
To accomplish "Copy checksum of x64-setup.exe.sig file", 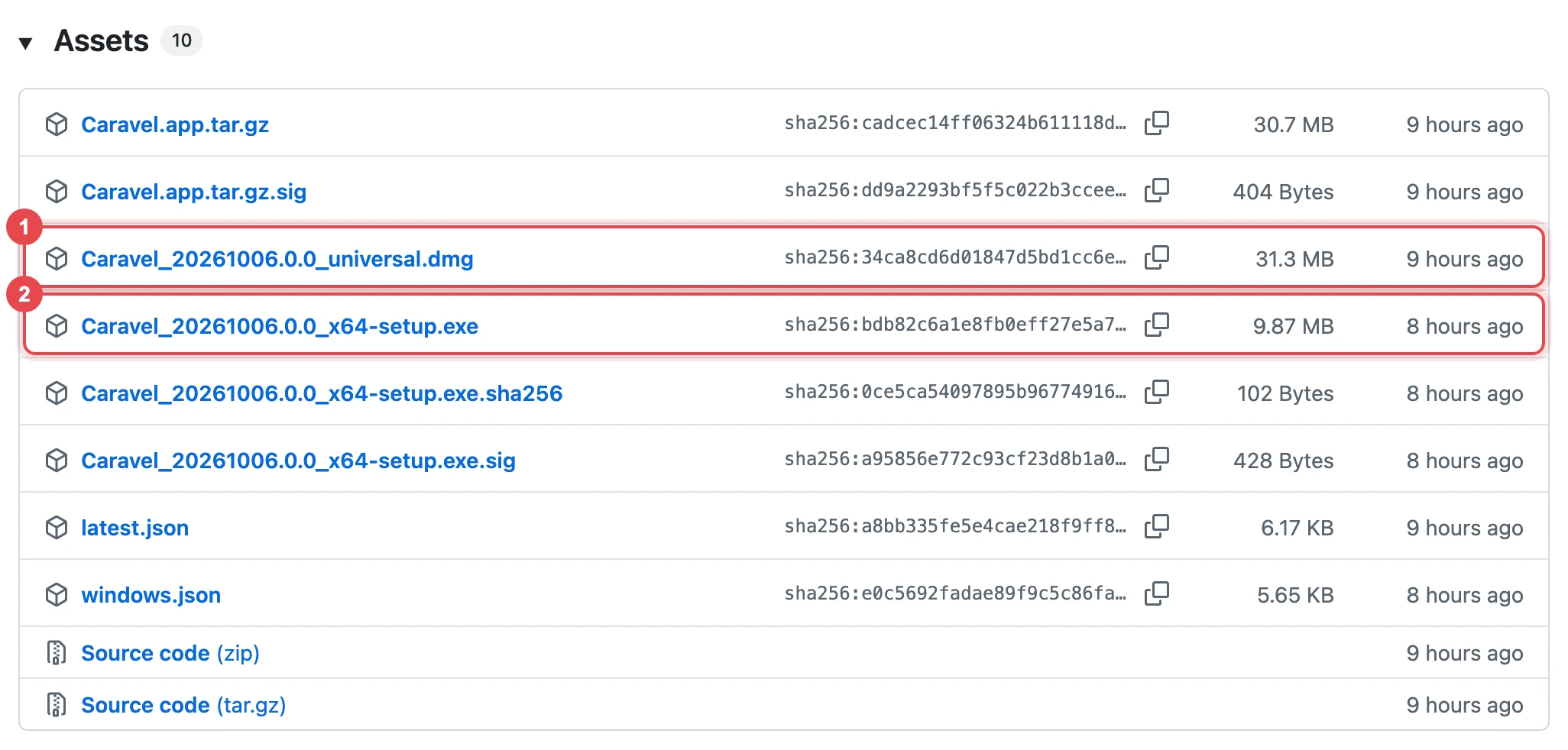I will click(x=1157, y=459).
